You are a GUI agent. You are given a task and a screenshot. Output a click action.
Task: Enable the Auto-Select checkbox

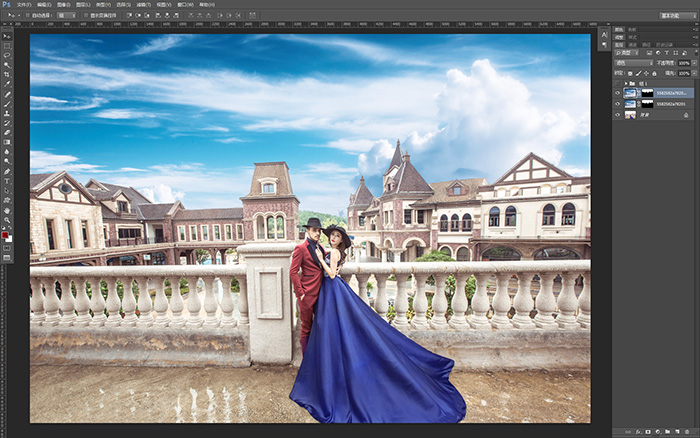pos(27,15)
